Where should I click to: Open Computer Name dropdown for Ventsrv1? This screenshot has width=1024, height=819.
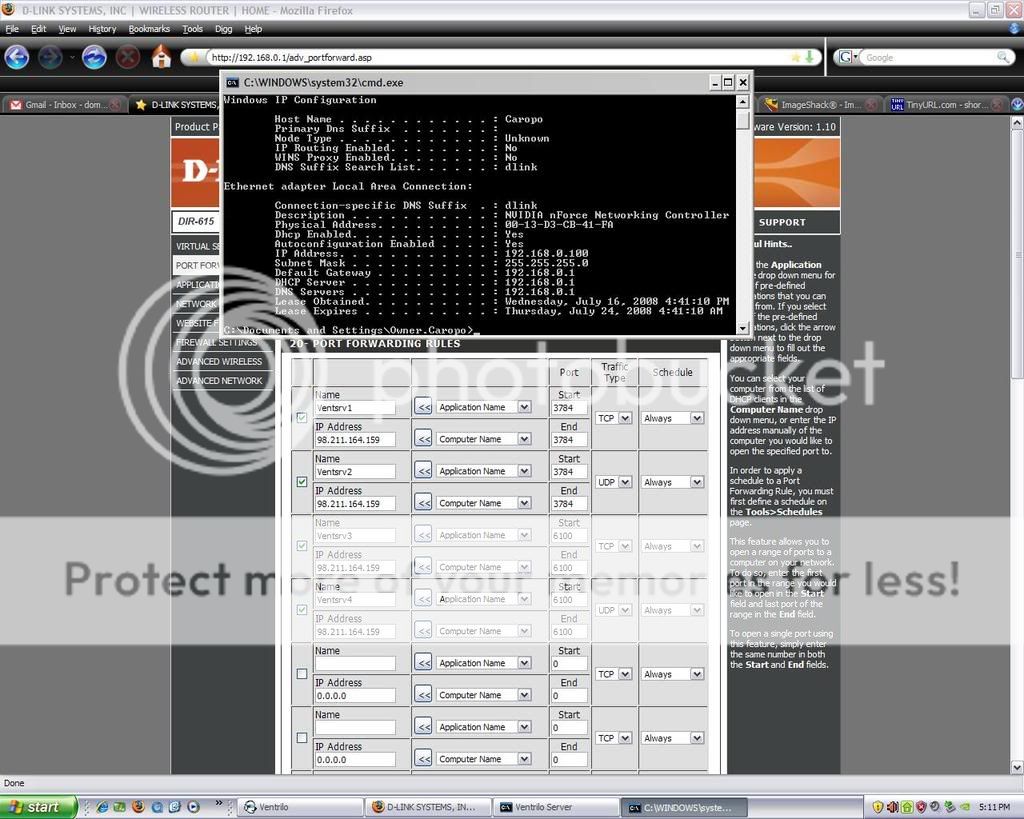pyautogui.click(x=483, y=439)
